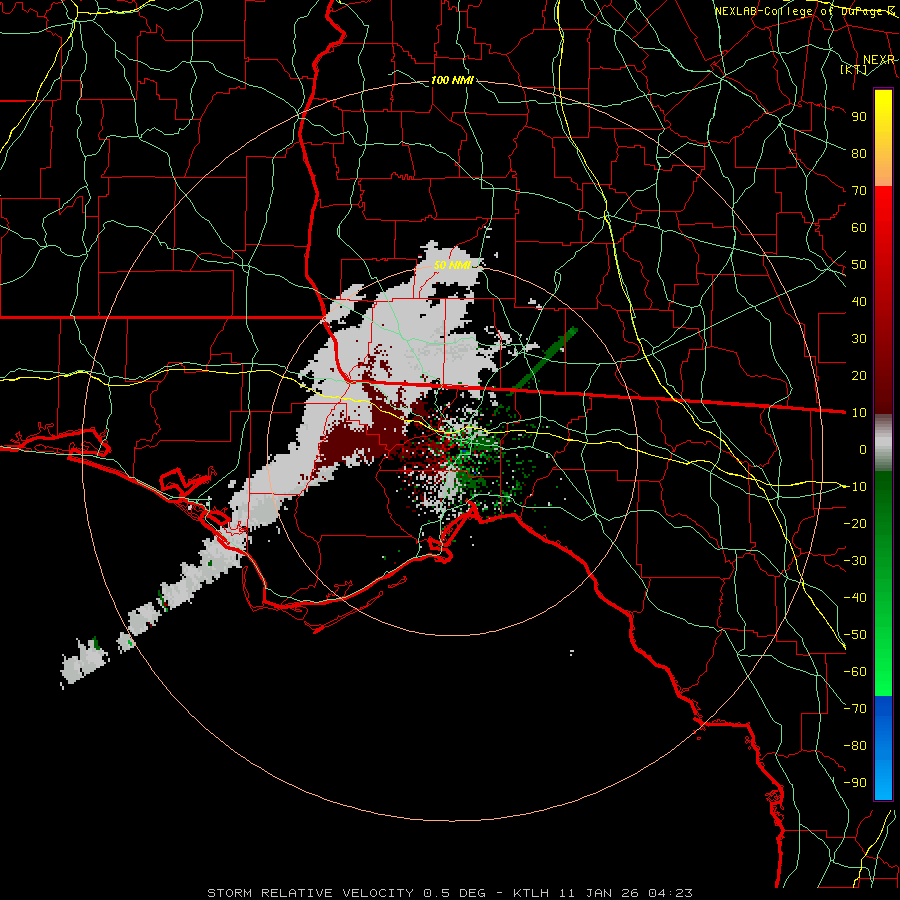Click the -30 label on velocity scale
This screenshot has width=900, height=900.
click(x=855, y=561)
